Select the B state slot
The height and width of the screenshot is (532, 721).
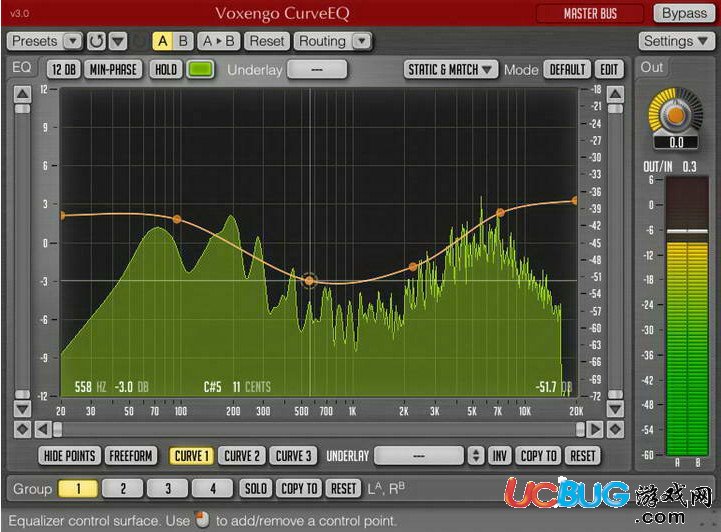coord(183,41)
